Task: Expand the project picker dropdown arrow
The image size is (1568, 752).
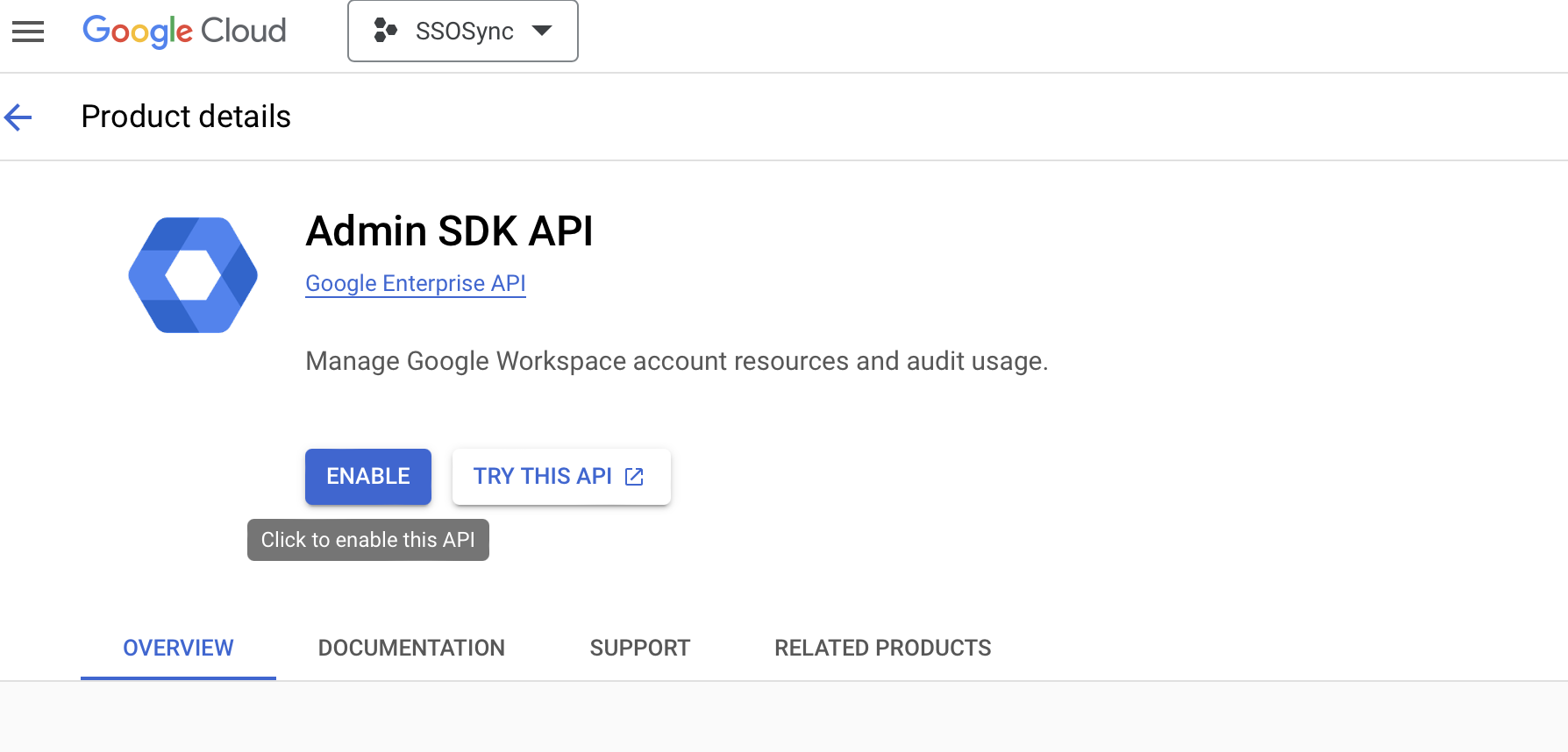Action: click(x=542, y=31)
